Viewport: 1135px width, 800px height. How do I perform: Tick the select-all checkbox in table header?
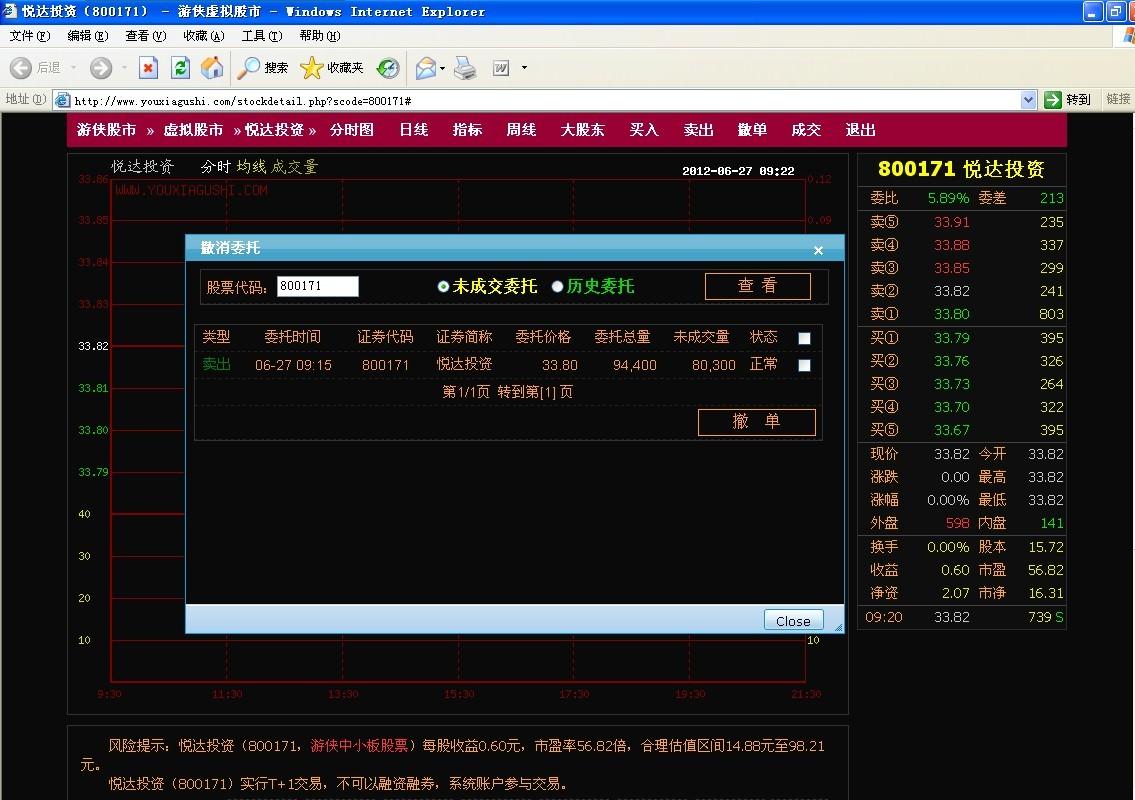[804, 338]
